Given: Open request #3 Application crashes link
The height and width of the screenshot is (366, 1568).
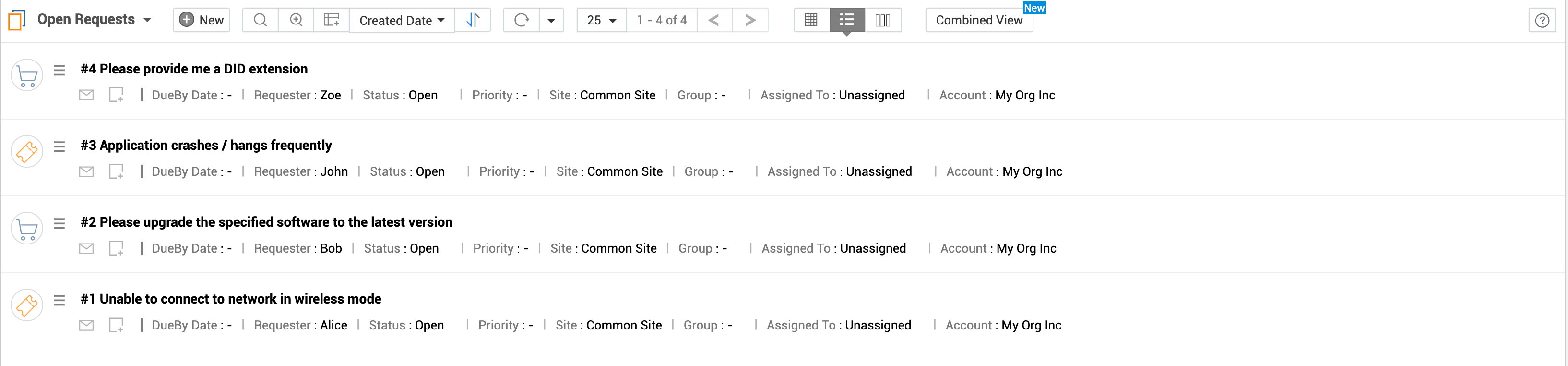Looking at the screenshot, I should pyautogui.click(x=206, y=146).
